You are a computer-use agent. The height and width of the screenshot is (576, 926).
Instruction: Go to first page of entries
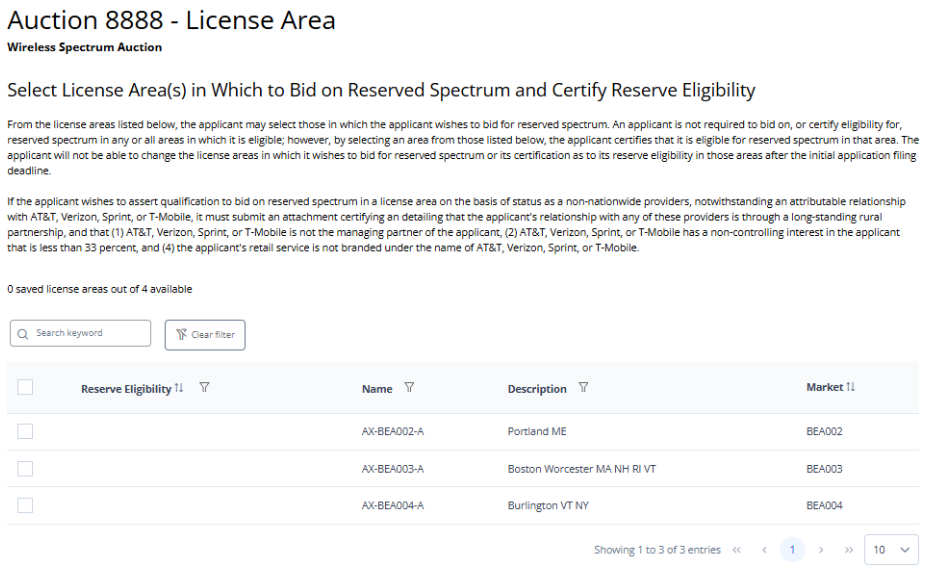coord(737,550)
